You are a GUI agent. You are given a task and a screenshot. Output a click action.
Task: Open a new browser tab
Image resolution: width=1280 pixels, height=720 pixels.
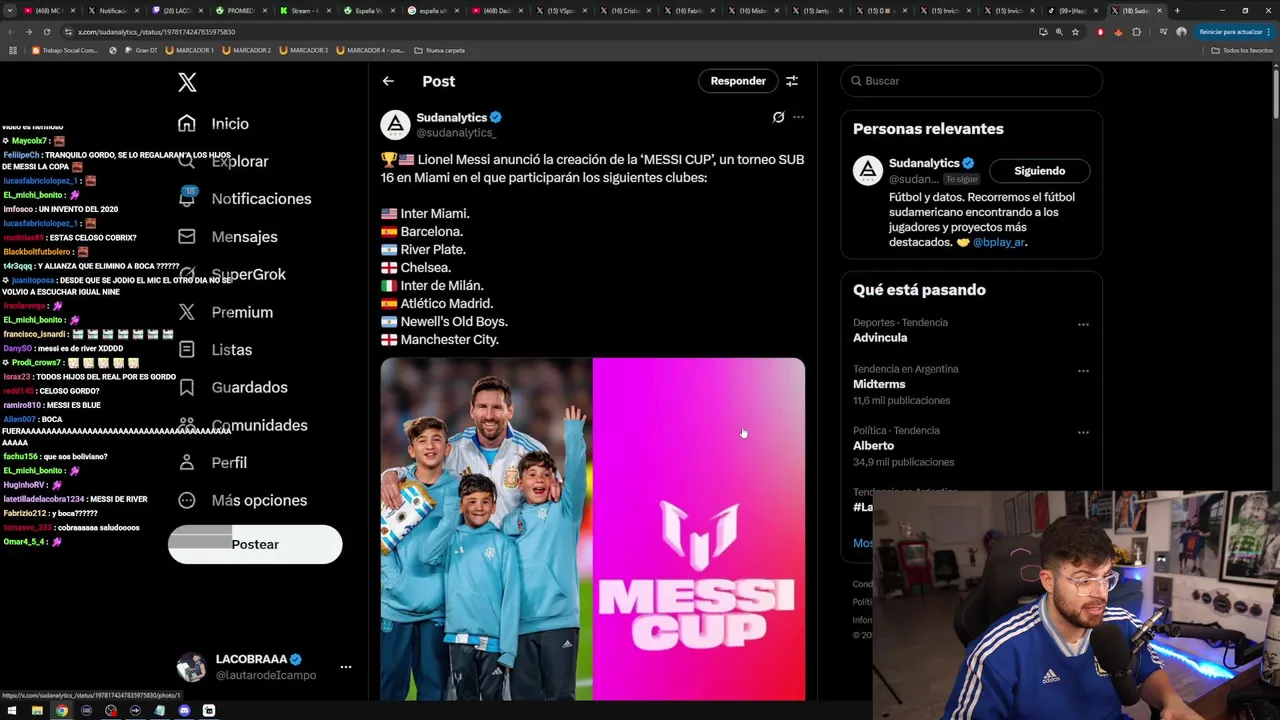tap(1177, 10)
